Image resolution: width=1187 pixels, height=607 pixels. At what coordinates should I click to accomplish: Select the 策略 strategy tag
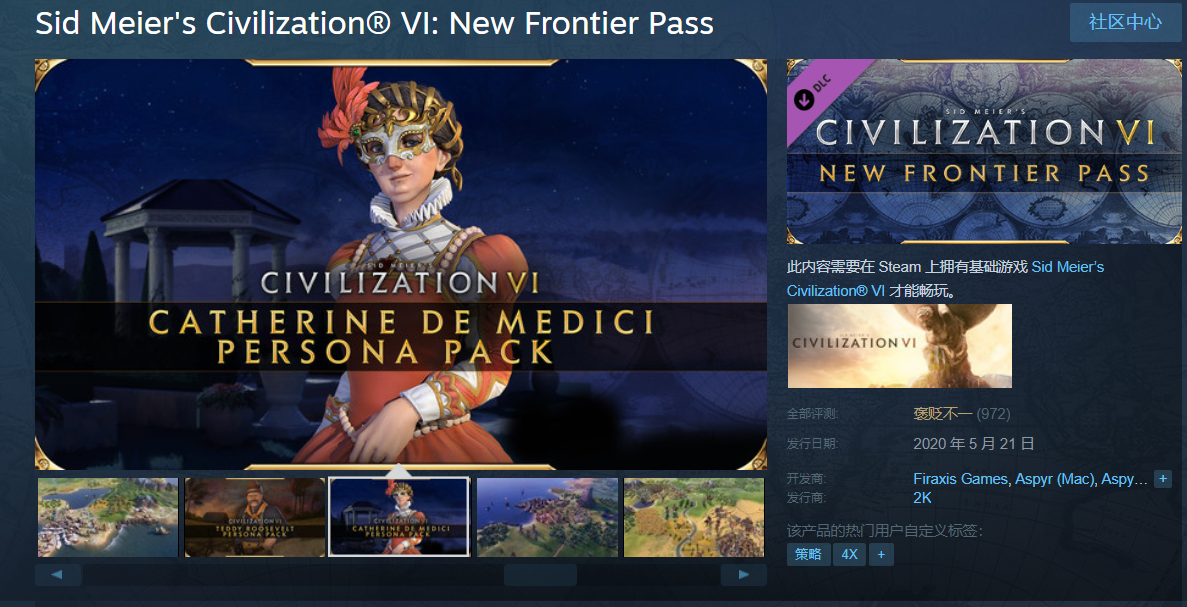(808, 555)
